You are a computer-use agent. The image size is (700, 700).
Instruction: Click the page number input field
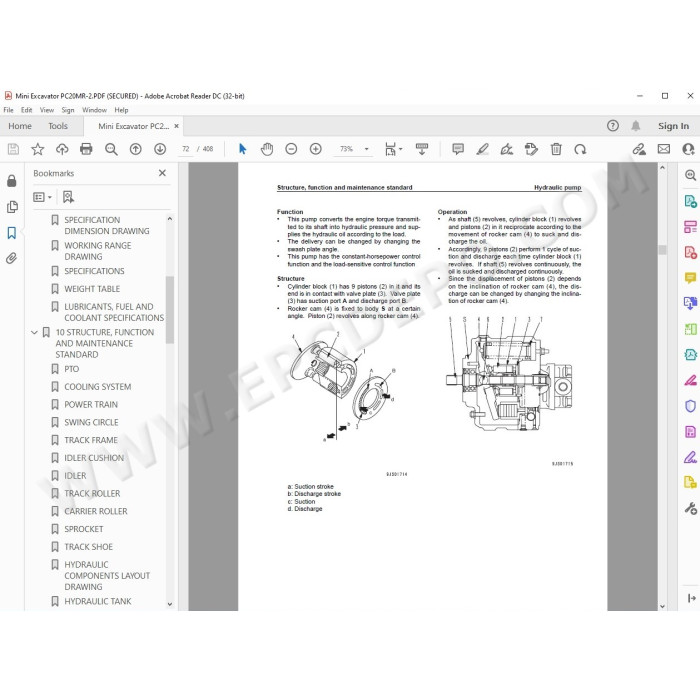[186, 149]
